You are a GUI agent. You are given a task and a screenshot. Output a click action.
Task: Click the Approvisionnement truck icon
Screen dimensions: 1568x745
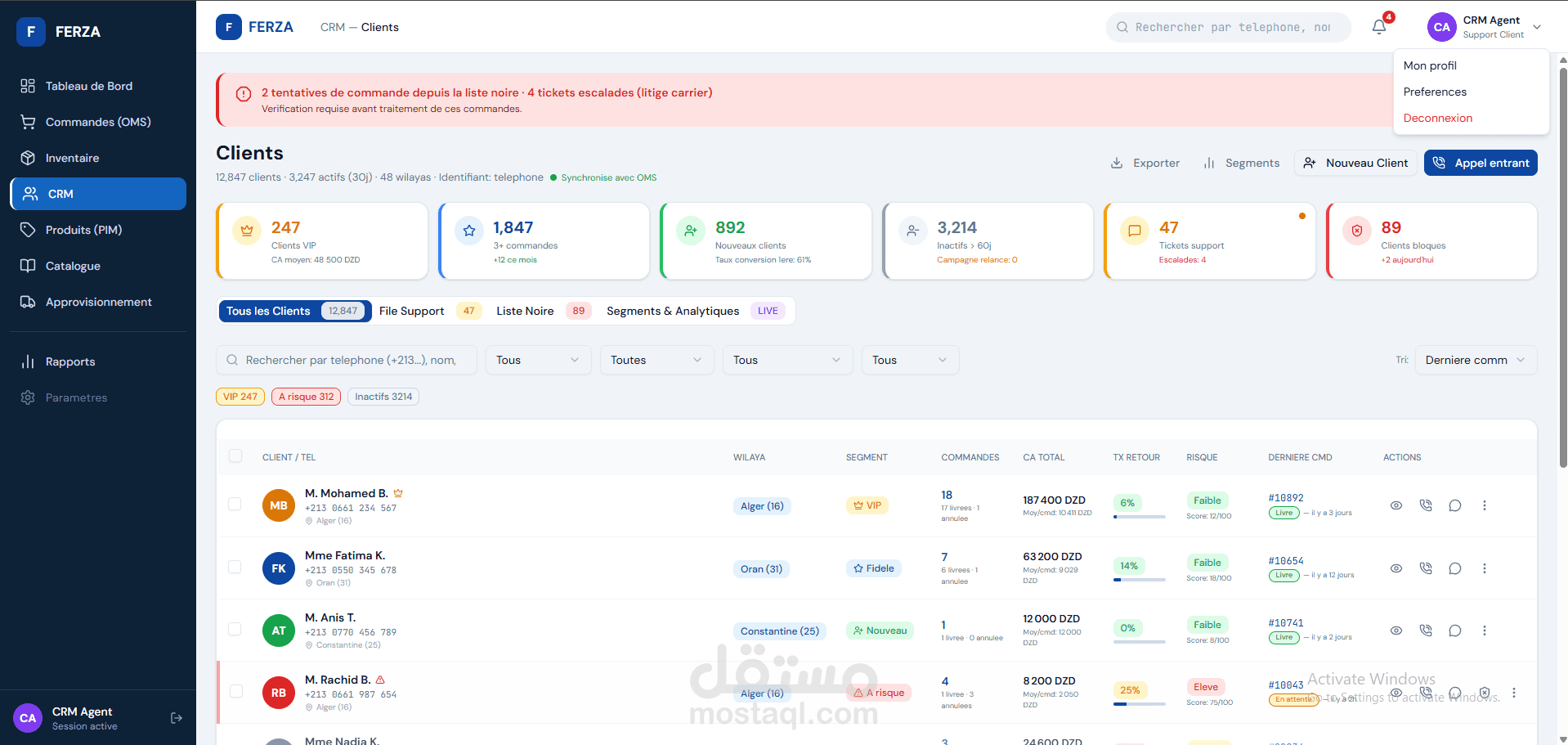(x=28, y=302)
